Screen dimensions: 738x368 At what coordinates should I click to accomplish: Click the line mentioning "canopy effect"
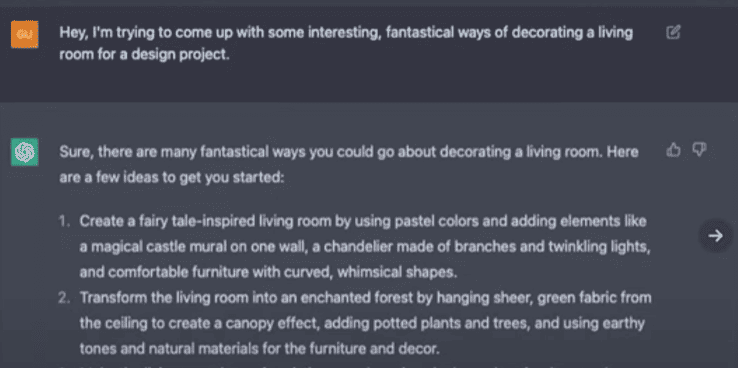point(361,323)
